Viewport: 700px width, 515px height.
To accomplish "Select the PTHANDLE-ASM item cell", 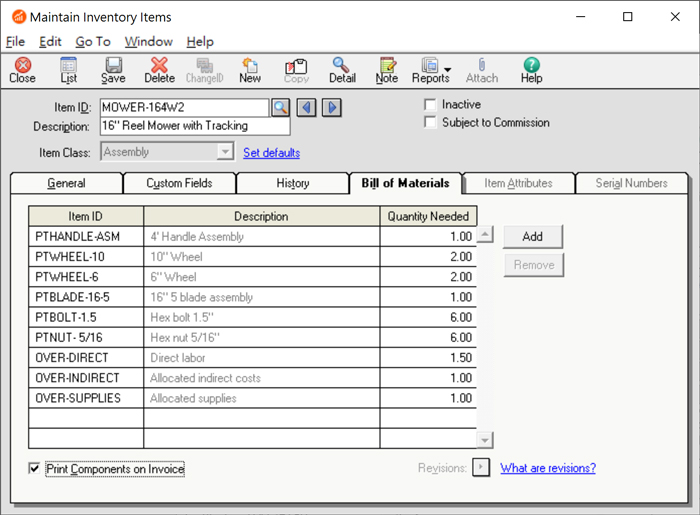I will [x=86, y=237].
